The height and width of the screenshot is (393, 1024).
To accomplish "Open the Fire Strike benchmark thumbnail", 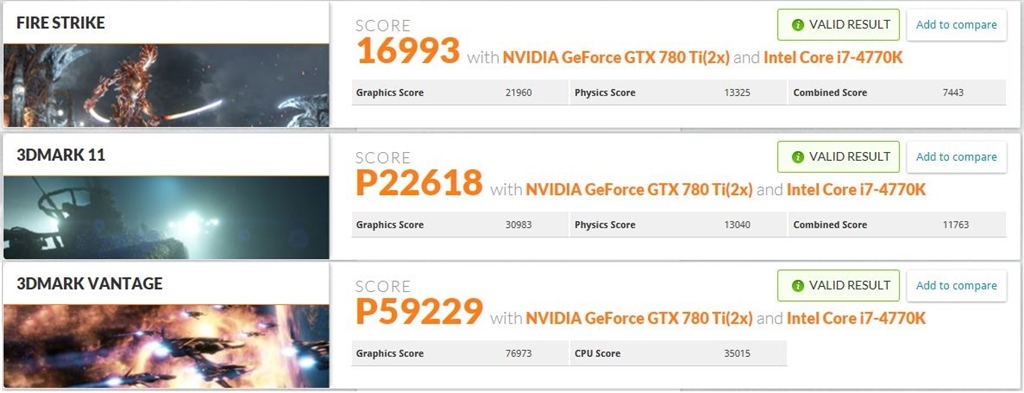I will pos(166,86).
